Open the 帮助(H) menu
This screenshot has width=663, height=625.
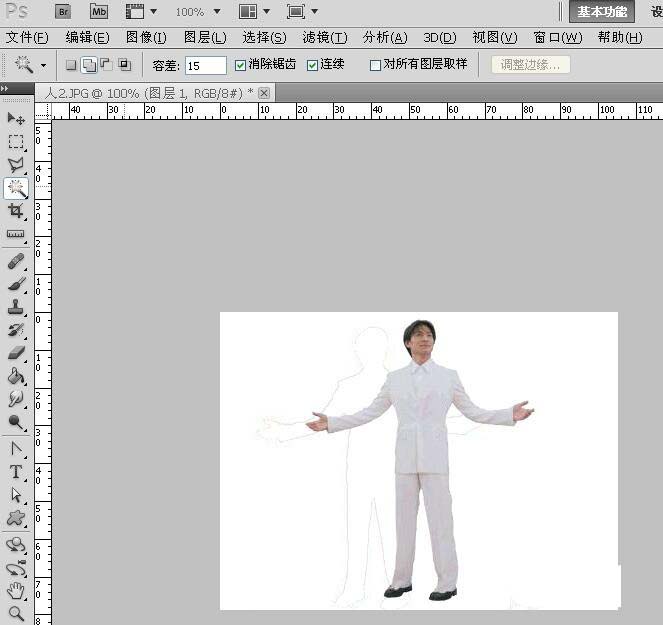620,38
